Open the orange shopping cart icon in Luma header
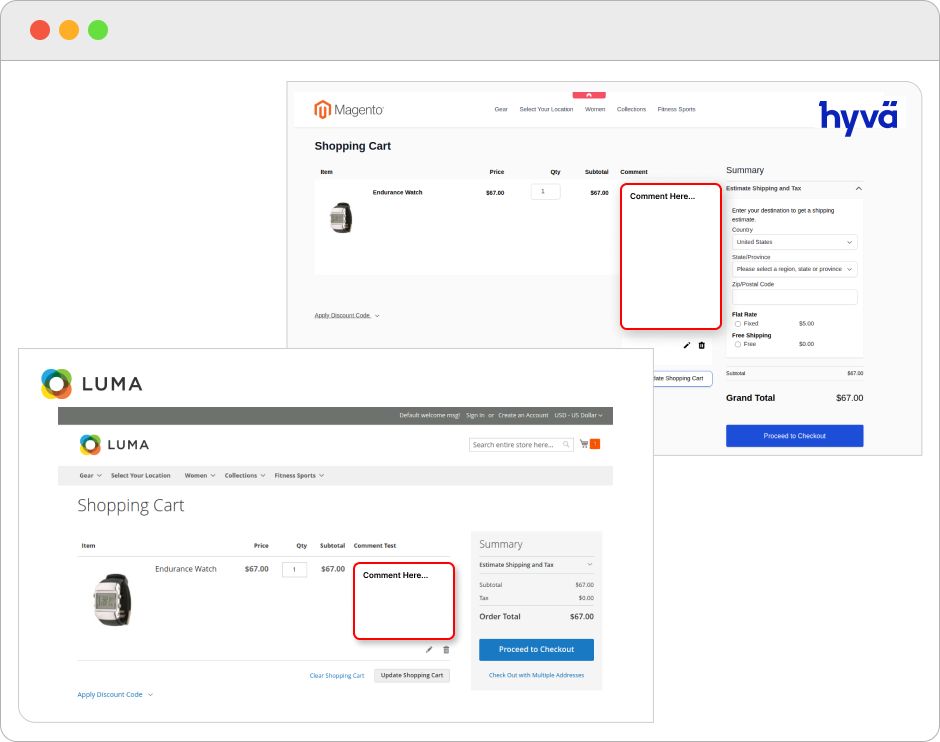Viewport: 940px width, 742px height. coord(594,444)
